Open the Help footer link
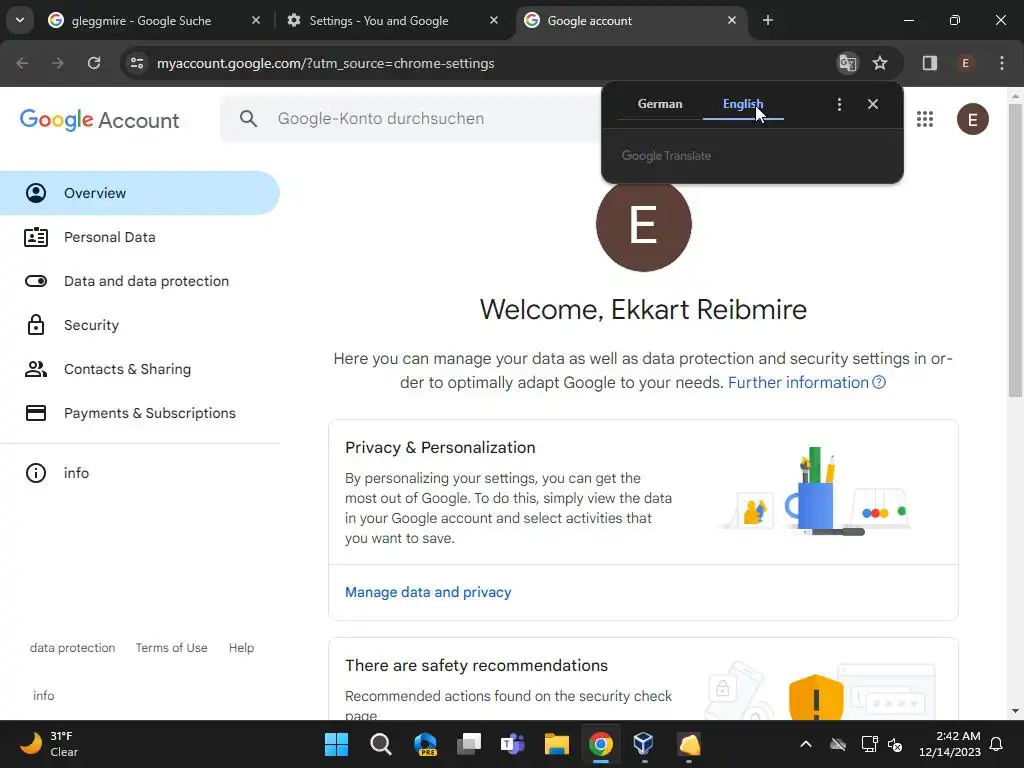Image resolution: width=1024 pixels, height=768 pixels. (241, 648)
